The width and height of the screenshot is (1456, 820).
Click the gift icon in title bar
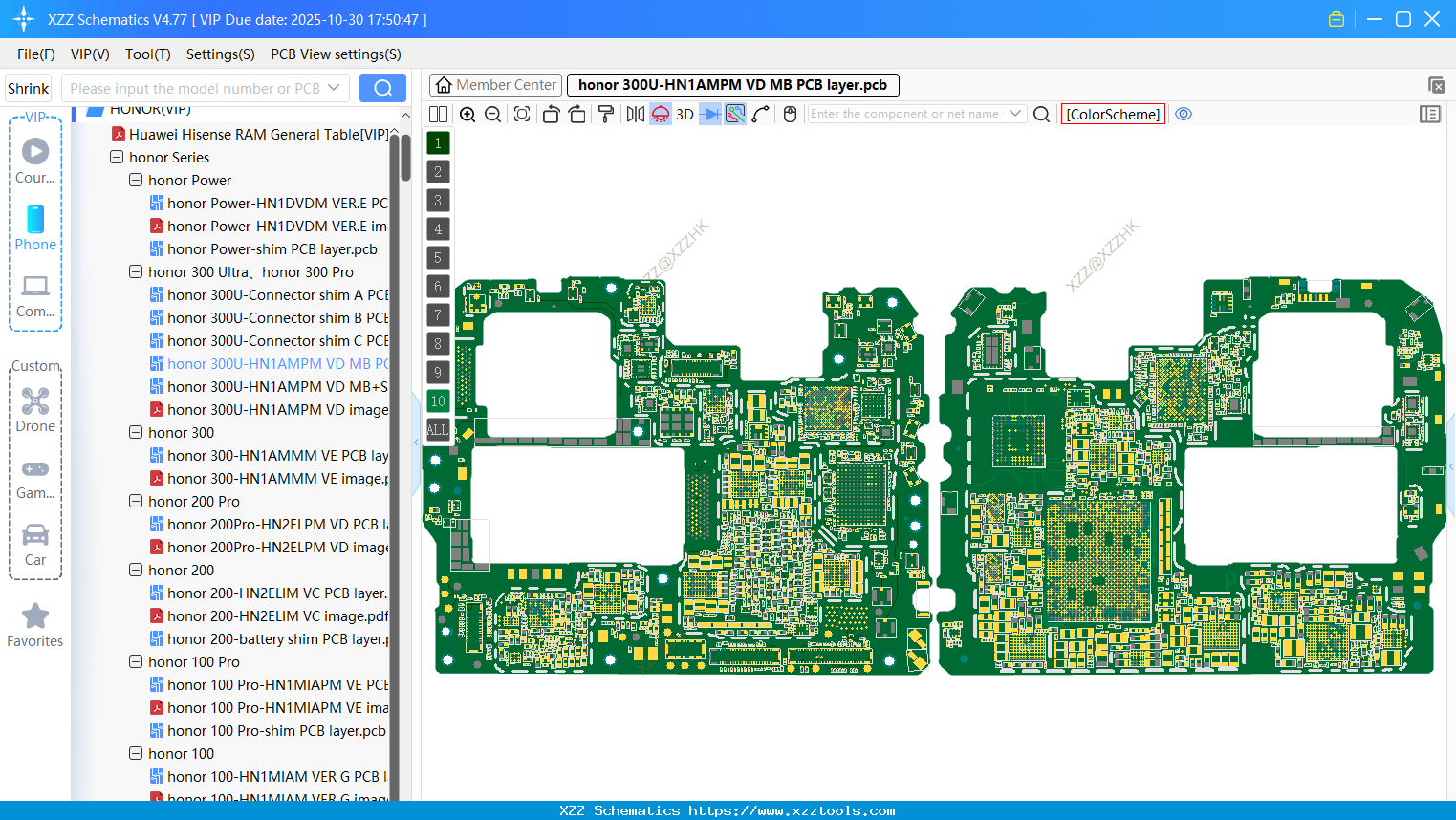tap(1336, 19)
